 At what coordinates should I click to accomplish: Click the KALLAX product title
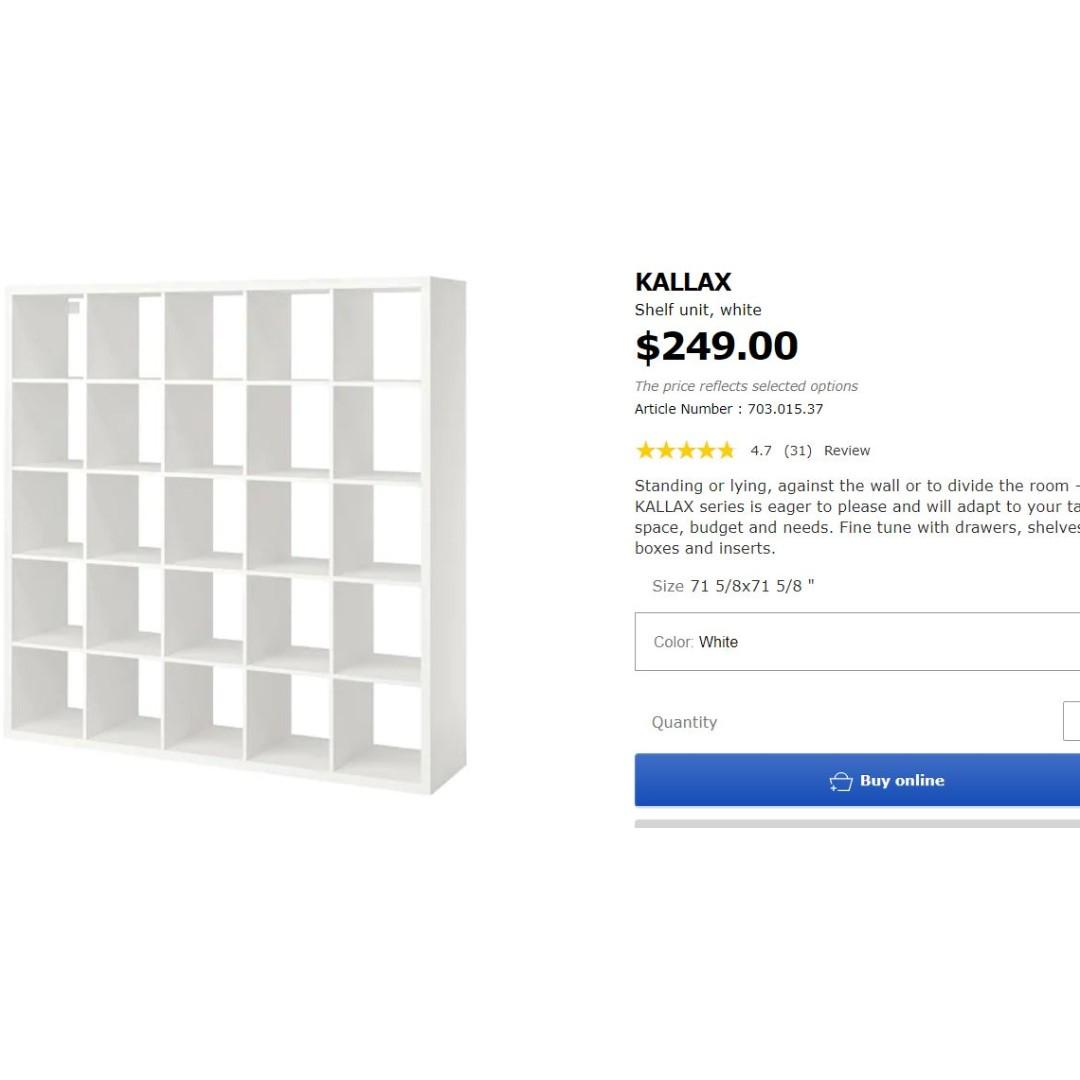coord(683,282)
